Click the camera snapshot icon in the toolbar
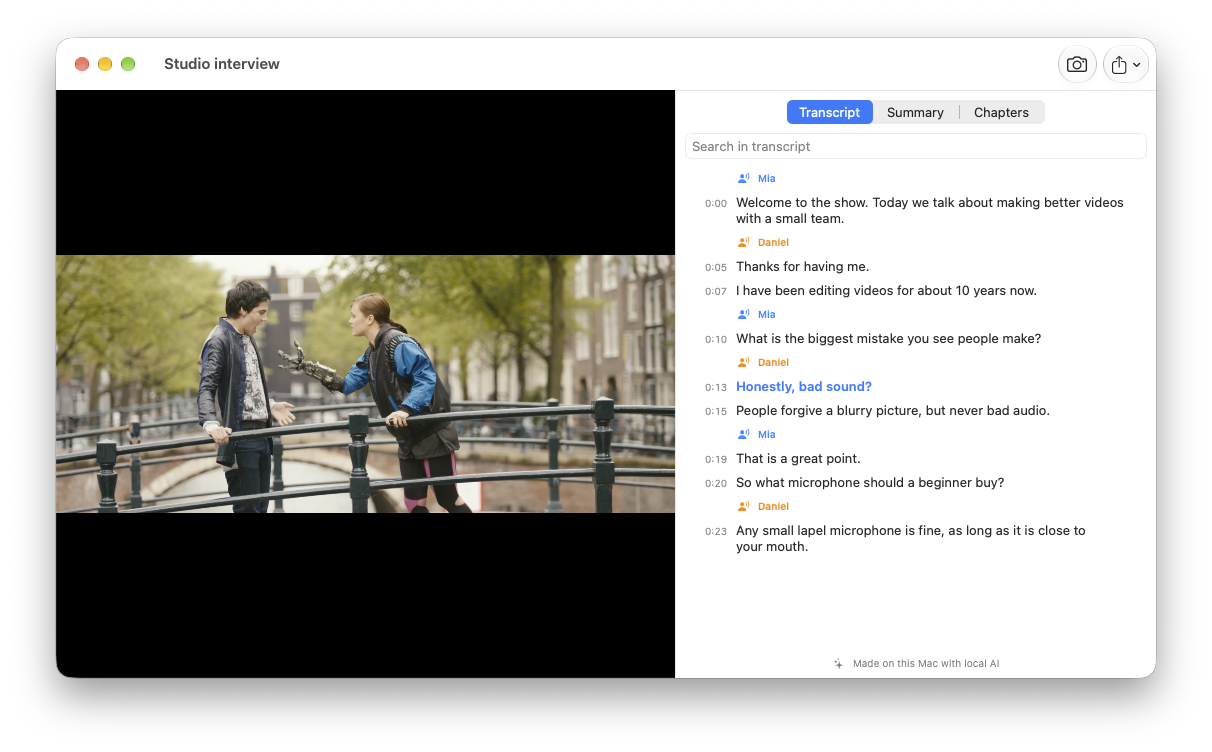 [1077, 64]
